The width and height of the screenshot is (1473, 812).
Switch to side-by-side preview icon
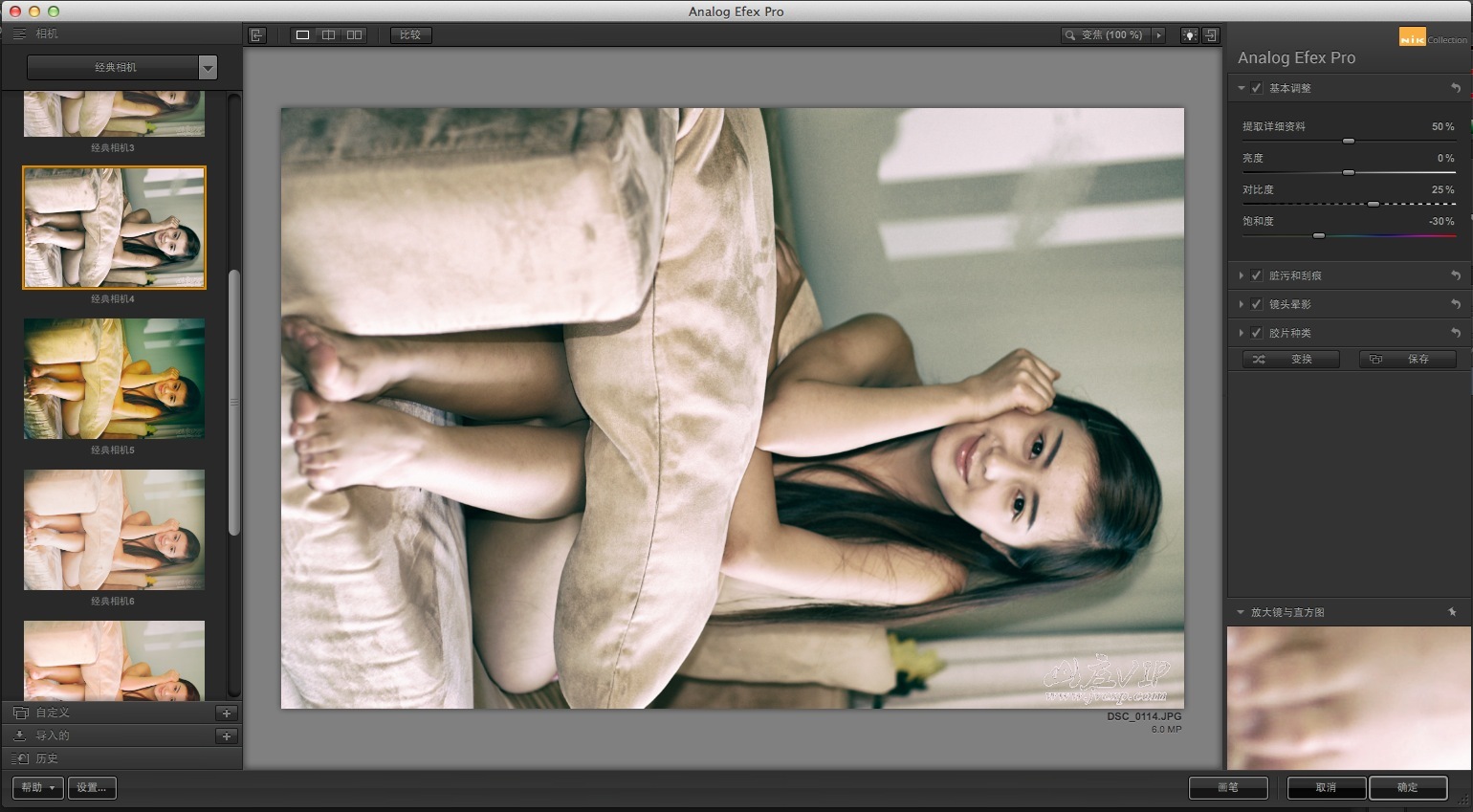pyautogui.click(x=354, y=35)
